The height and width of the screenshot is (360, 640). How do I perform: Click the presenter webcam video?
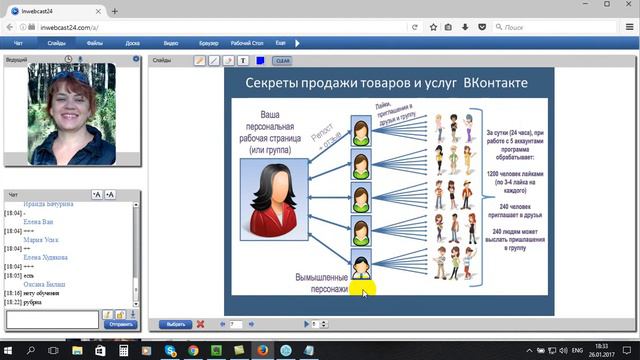pyautogui.click(x=72, y=114)
